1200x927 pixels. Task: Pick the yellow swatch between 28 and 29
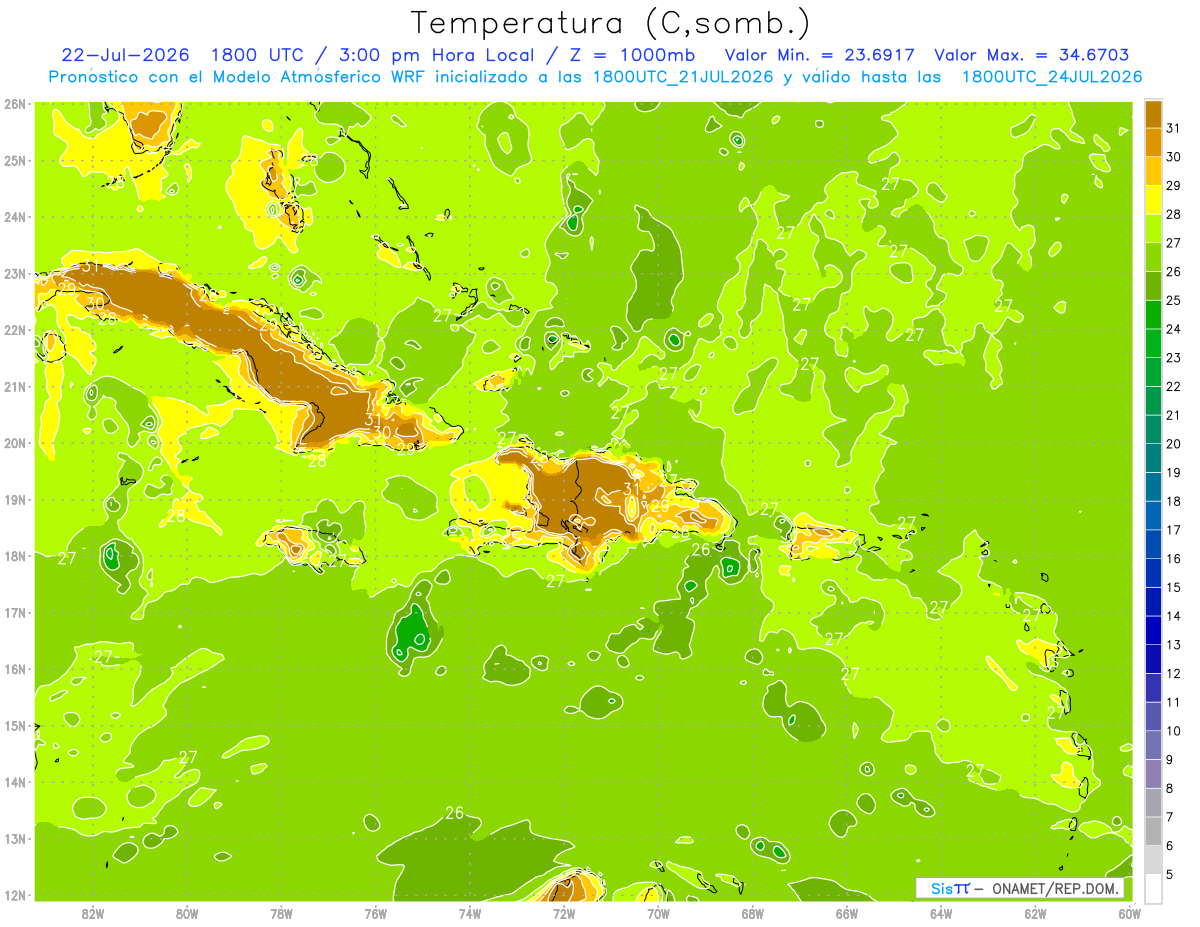pyautogui.click(x=1153, y=200)
